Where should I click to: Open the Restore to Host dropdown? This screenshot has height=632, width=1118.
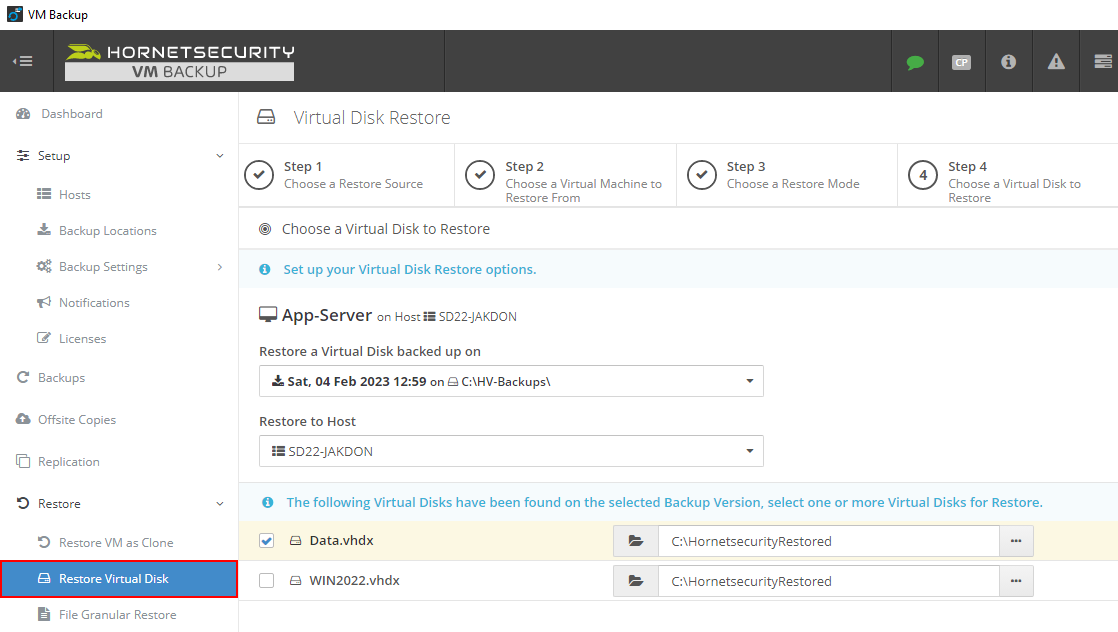[511, 451]
